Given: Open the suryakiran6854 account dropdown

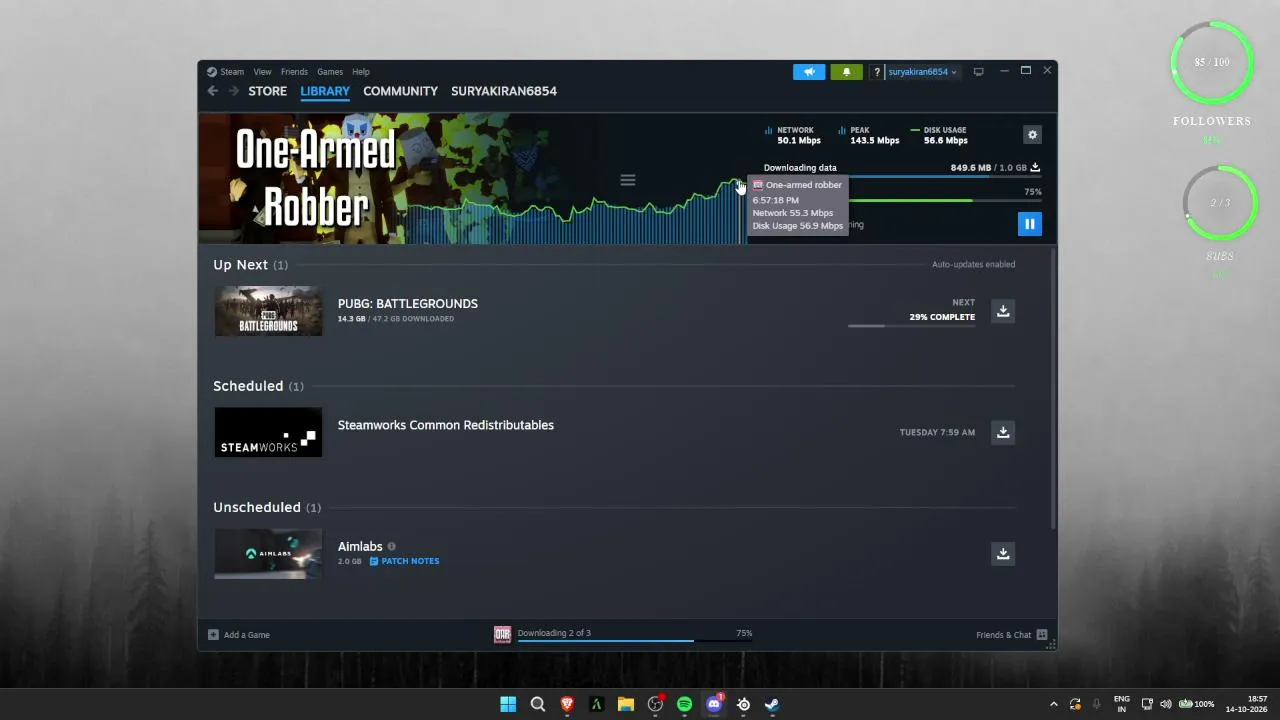Looking at the screenshot, I should coord(923,72).
